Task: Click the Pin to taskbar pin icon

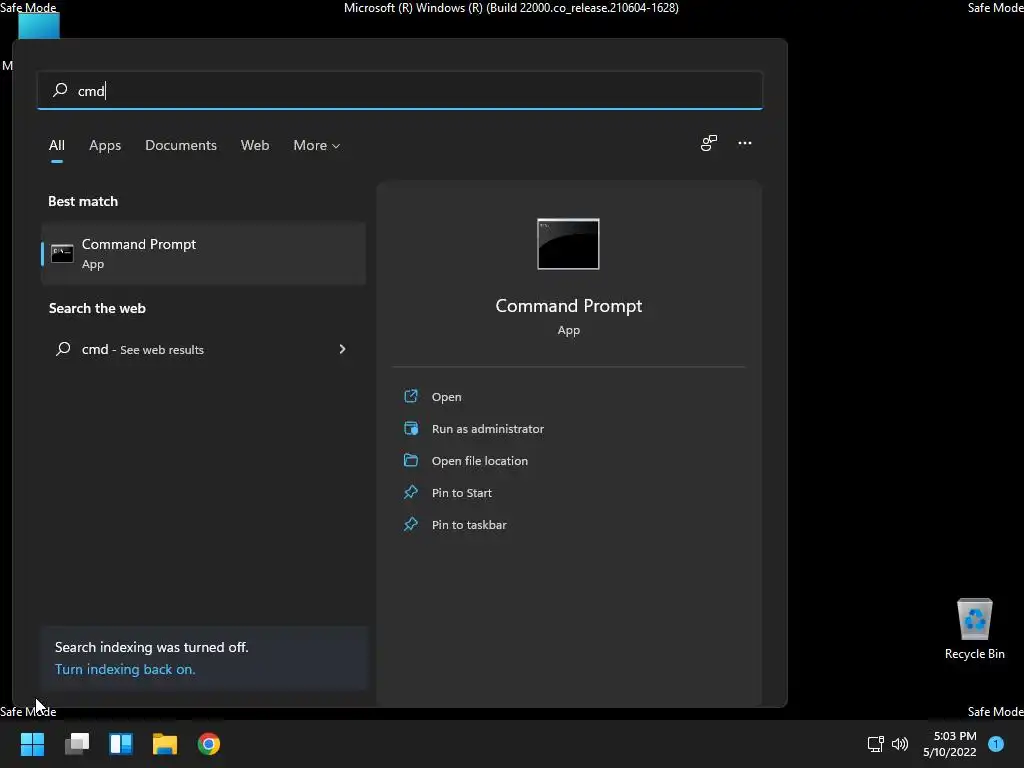Action: tap(411, 524)
